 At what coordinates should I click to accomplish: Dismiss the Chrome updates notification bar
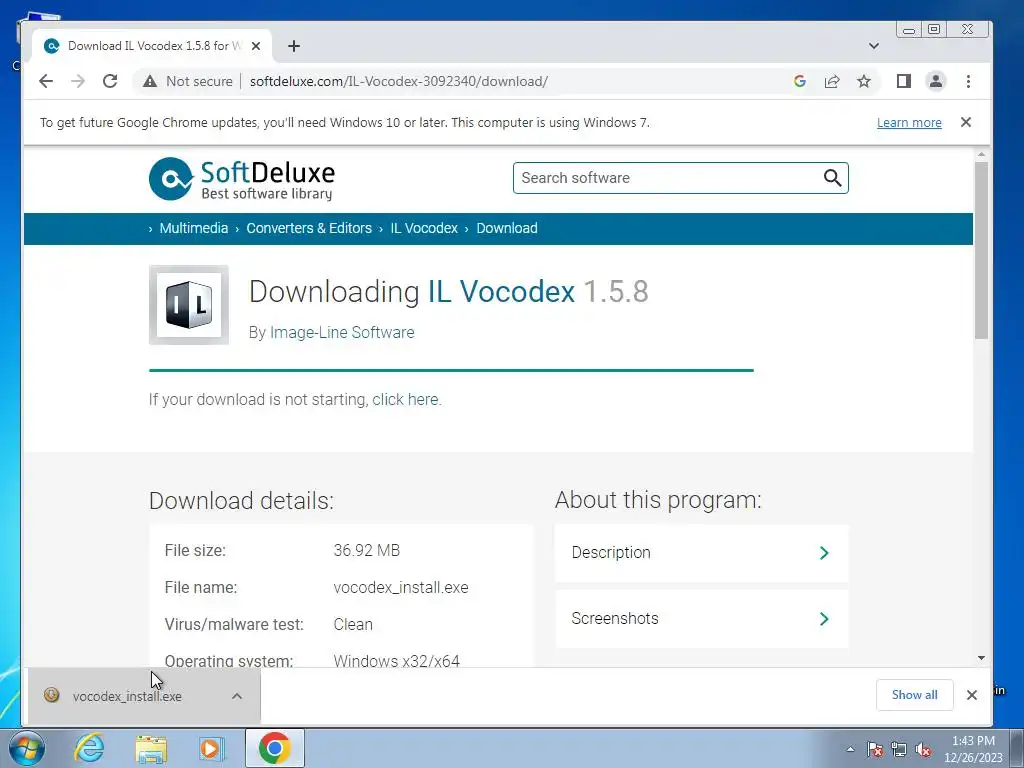[966, 122]
